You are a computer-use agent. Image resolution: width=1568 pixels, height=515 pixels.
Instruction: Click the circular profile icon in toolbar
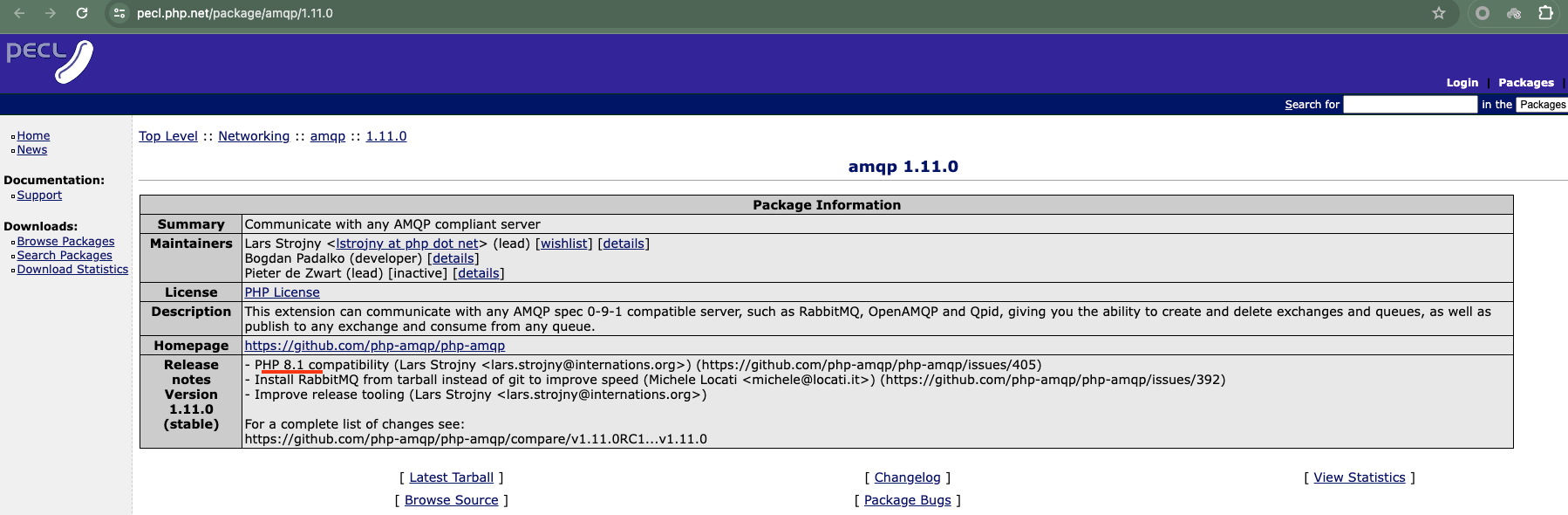point(1483,13)
